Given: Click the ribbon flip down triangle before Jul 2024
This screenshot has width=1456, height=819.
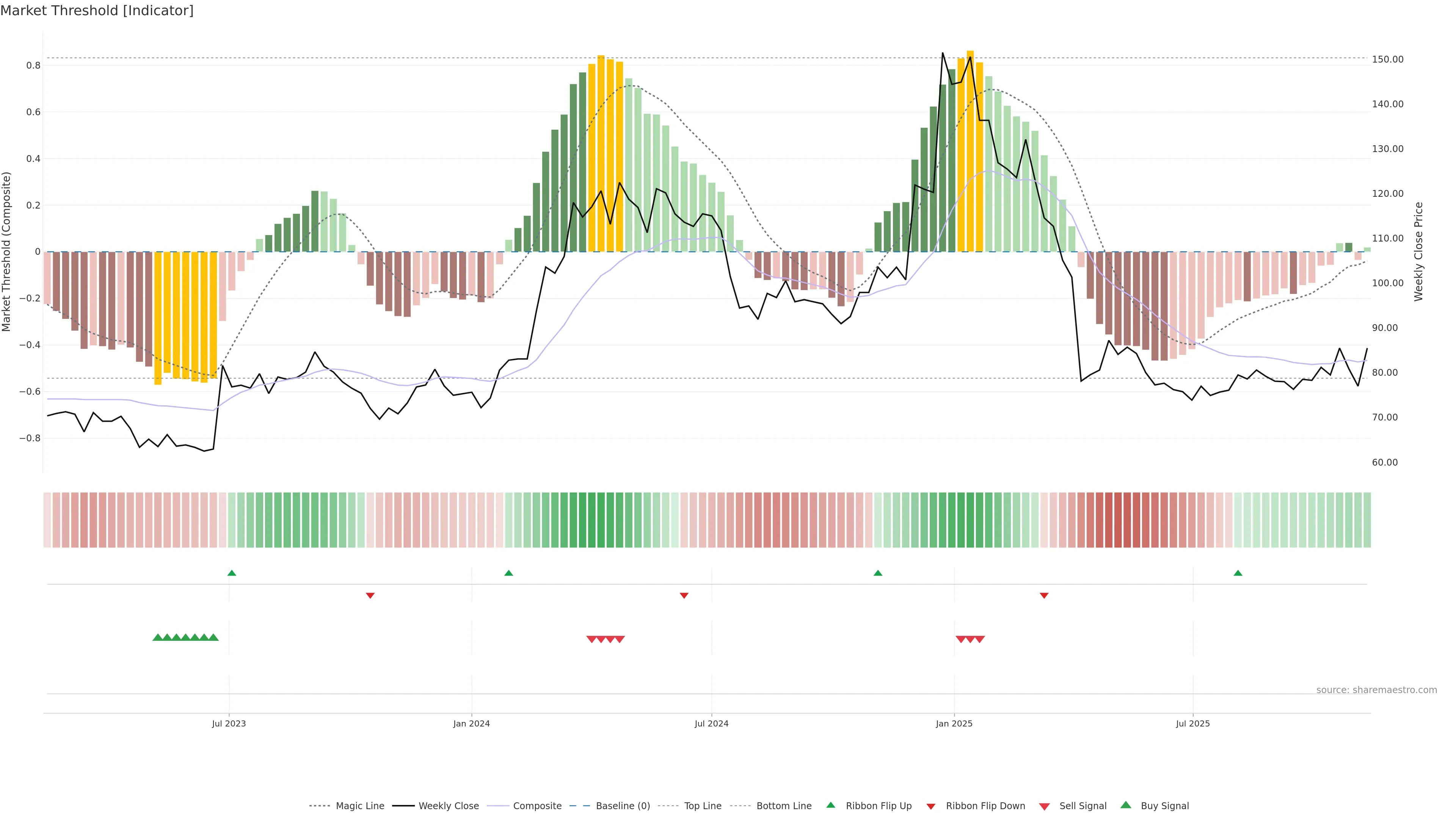Looking at the screenshot, I should click(684, 595).
